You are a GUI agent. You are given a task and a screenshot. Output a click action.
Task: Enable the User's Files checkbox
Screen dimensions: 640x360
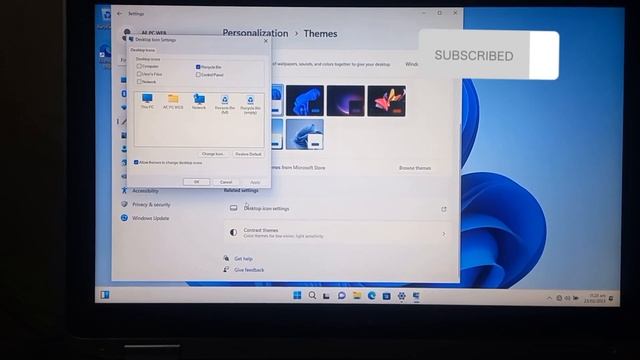(x=139, y=74)
